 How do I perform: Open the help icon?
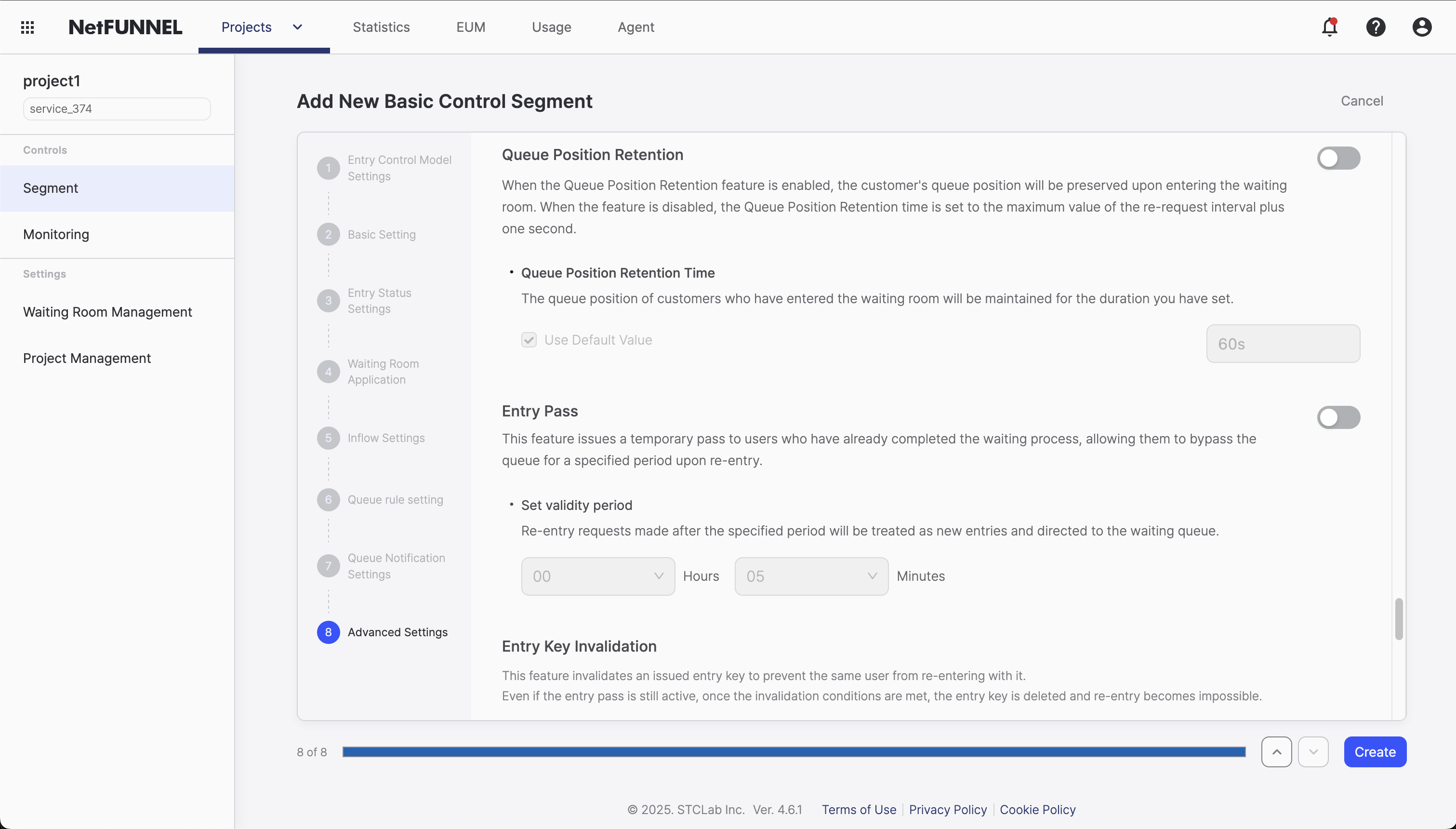(1376, 27)
